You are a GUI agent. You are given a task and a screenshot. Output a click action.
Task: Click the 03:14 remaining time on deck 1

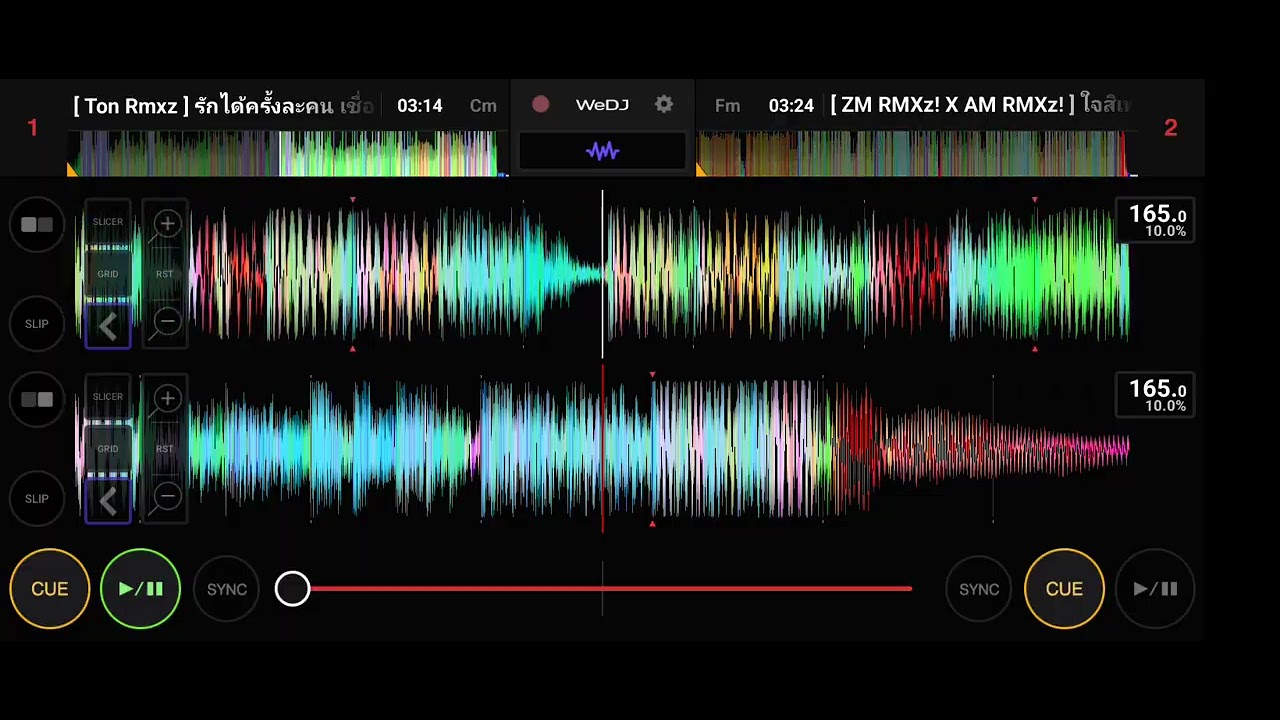(x=420, y=106)
